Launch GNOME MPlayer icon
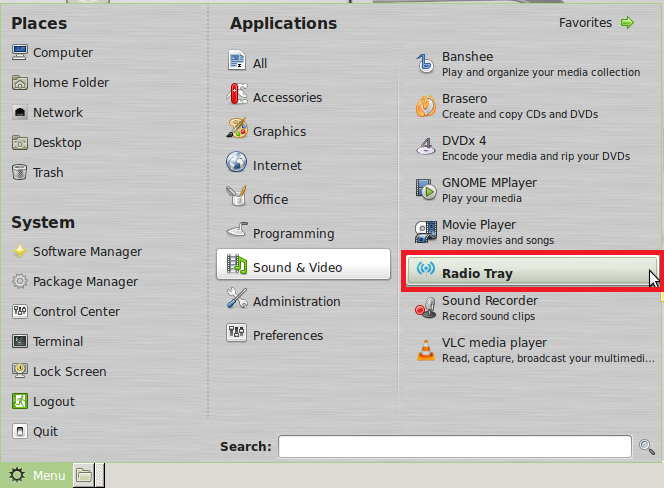The image size is (664, 488). (426, 189)
